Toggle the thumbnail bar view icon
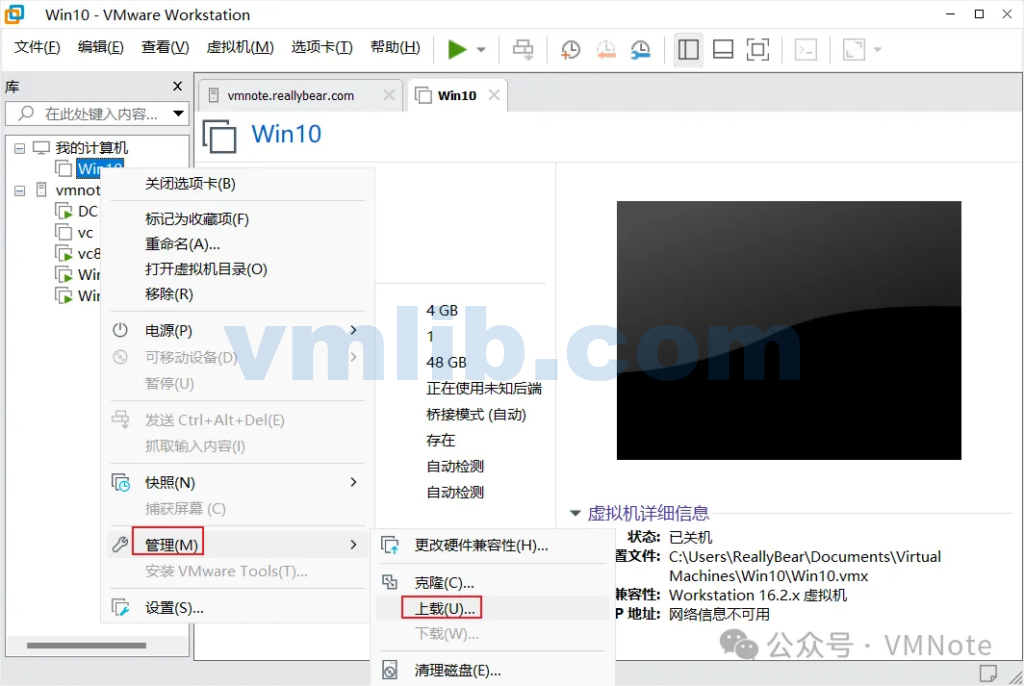Image resolution: width=1024 pixels, height=686 pixels. pos(723,50)
